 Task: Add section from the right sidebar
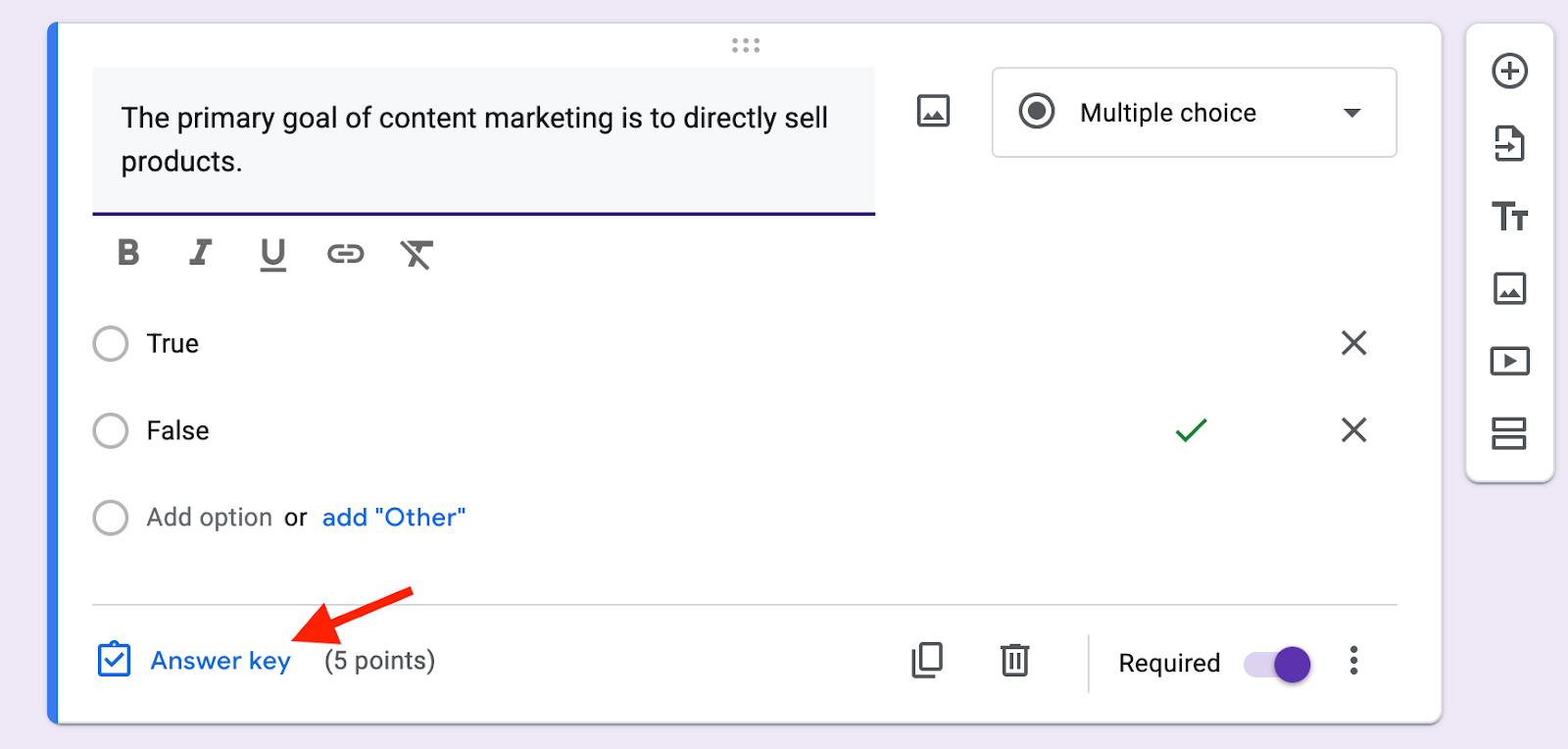pos(1509,433)
